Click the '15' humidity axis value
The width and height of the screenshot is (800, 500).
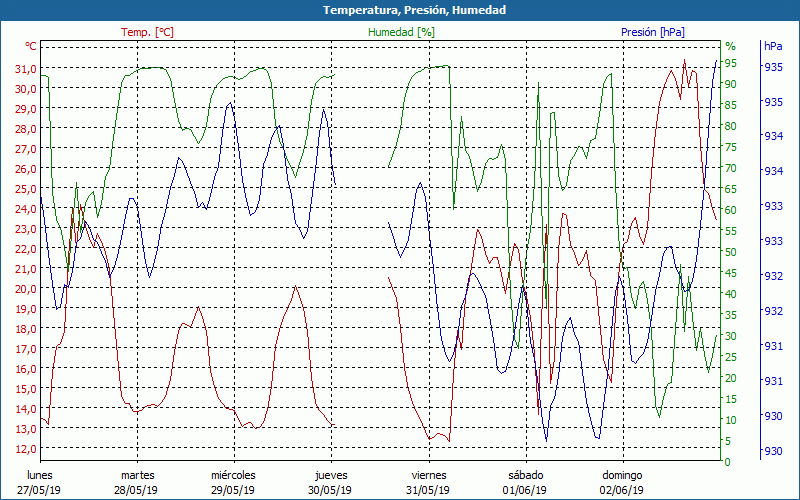731,398
